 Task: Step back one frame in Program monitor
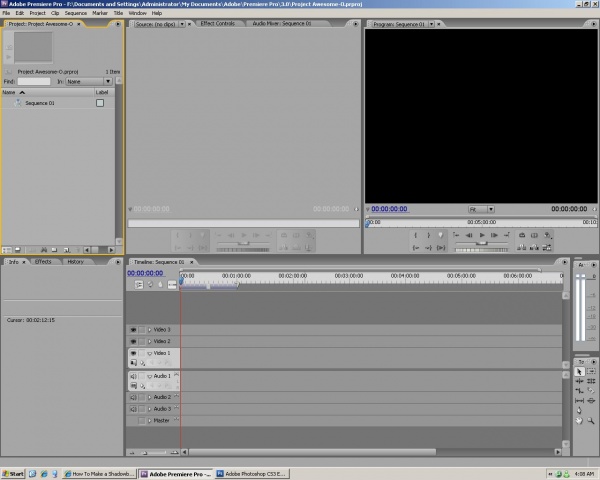tap(468, 235)
